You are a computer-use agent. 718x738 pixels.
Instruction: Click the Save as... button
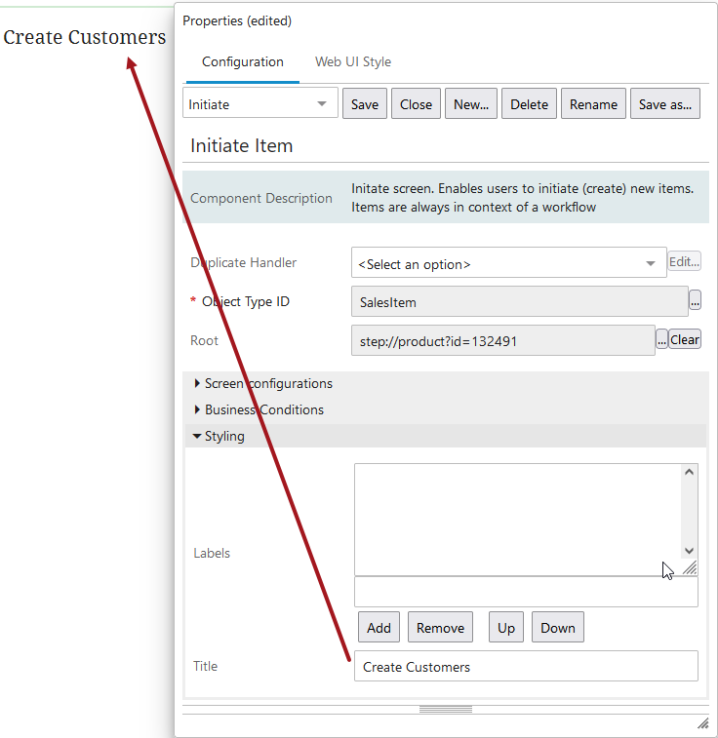coord(665,104)
